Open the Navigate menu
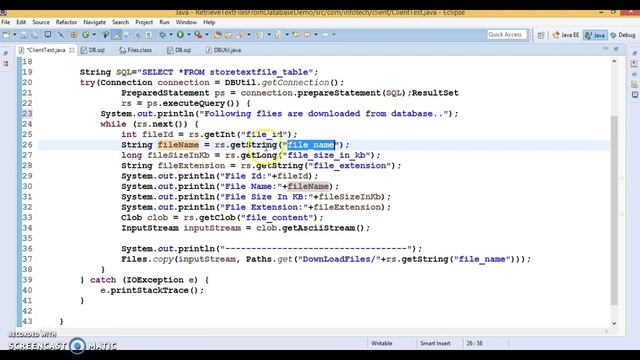Screen dimensions: 640x360 94,22
